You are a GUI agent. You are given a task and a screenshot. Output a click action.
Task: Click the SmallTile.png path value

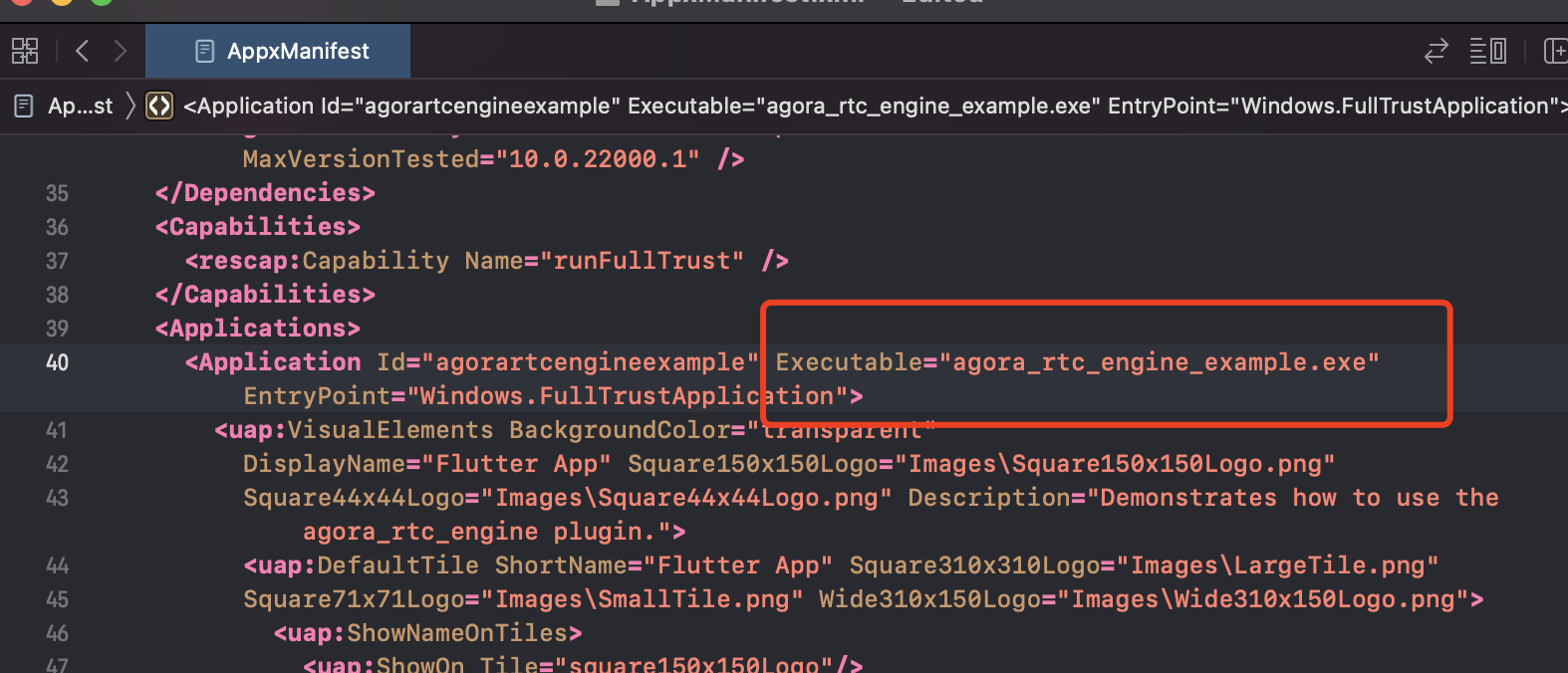click(x=649, y=599)
